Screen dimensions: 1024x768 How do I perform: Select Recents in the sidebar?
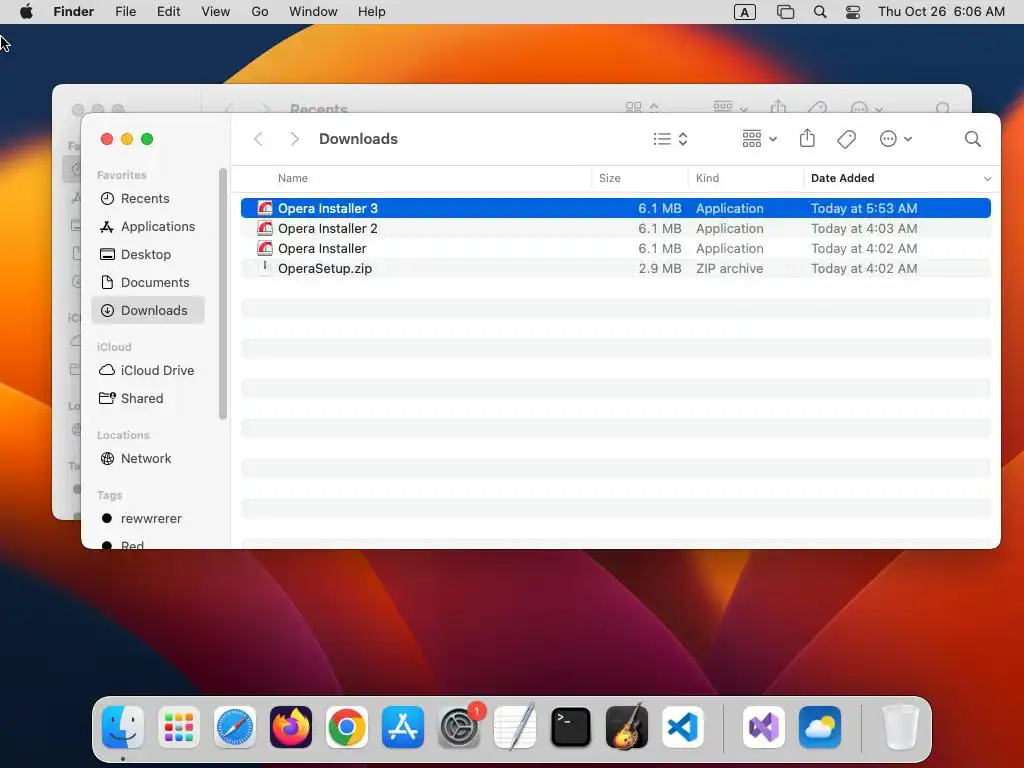(148, 199)
